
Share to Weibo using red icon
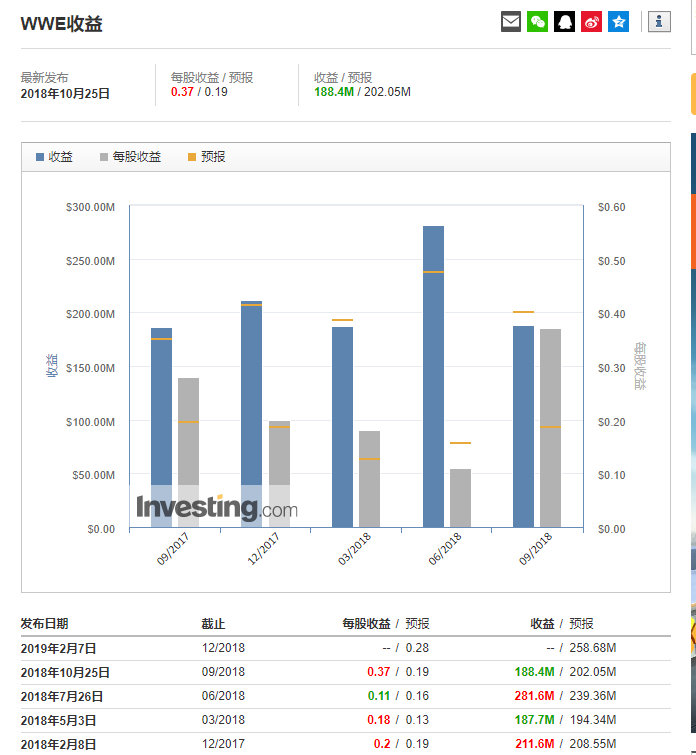[x=591, y=22]
